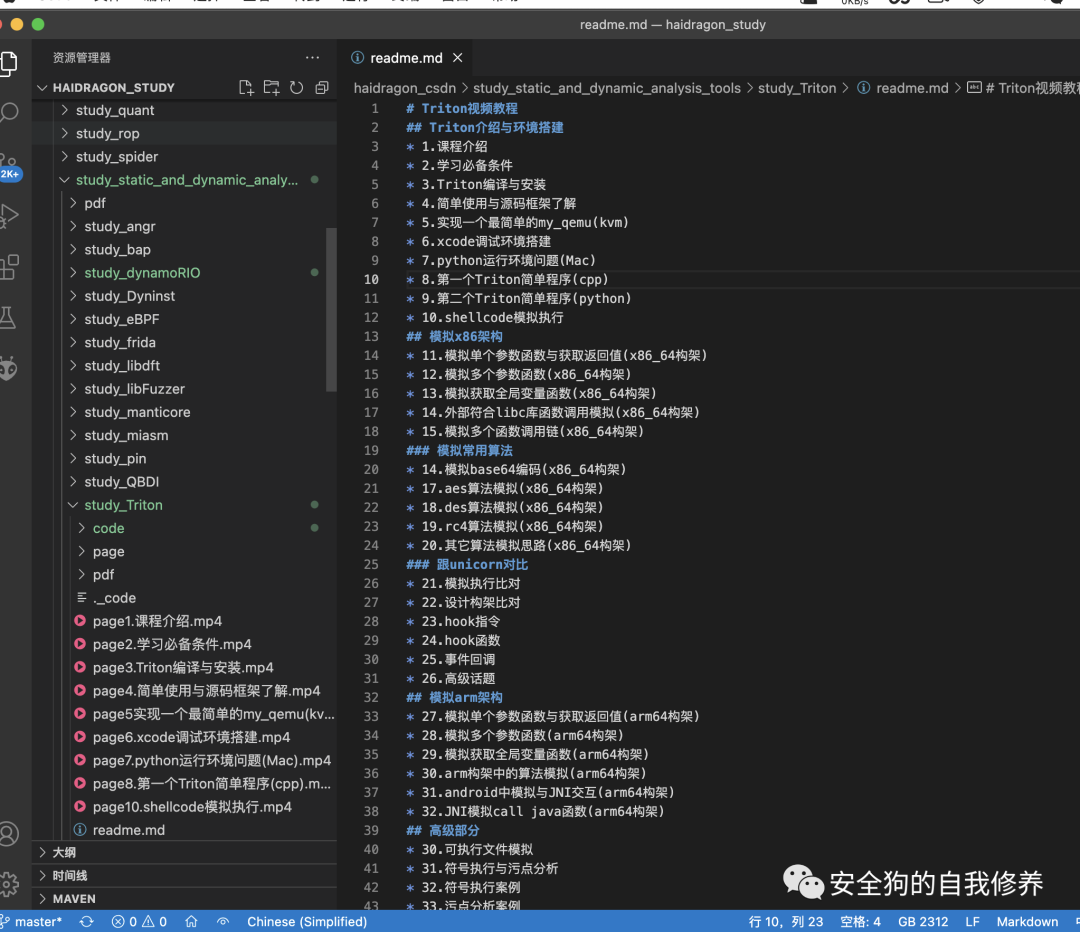Open the alien-face icon view in activity bar

coord(8,369)
